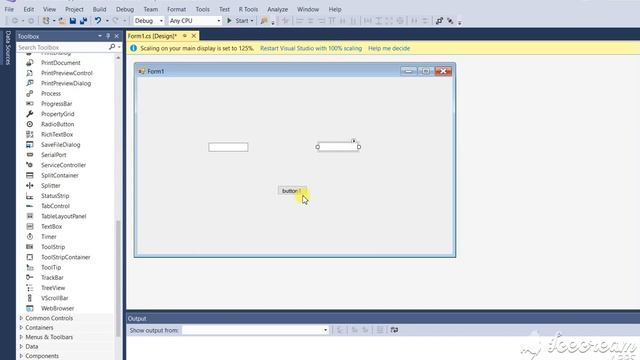Click the Redo arrow icon
The height and width of the screenshot is (360, 640).
(116, 21)
